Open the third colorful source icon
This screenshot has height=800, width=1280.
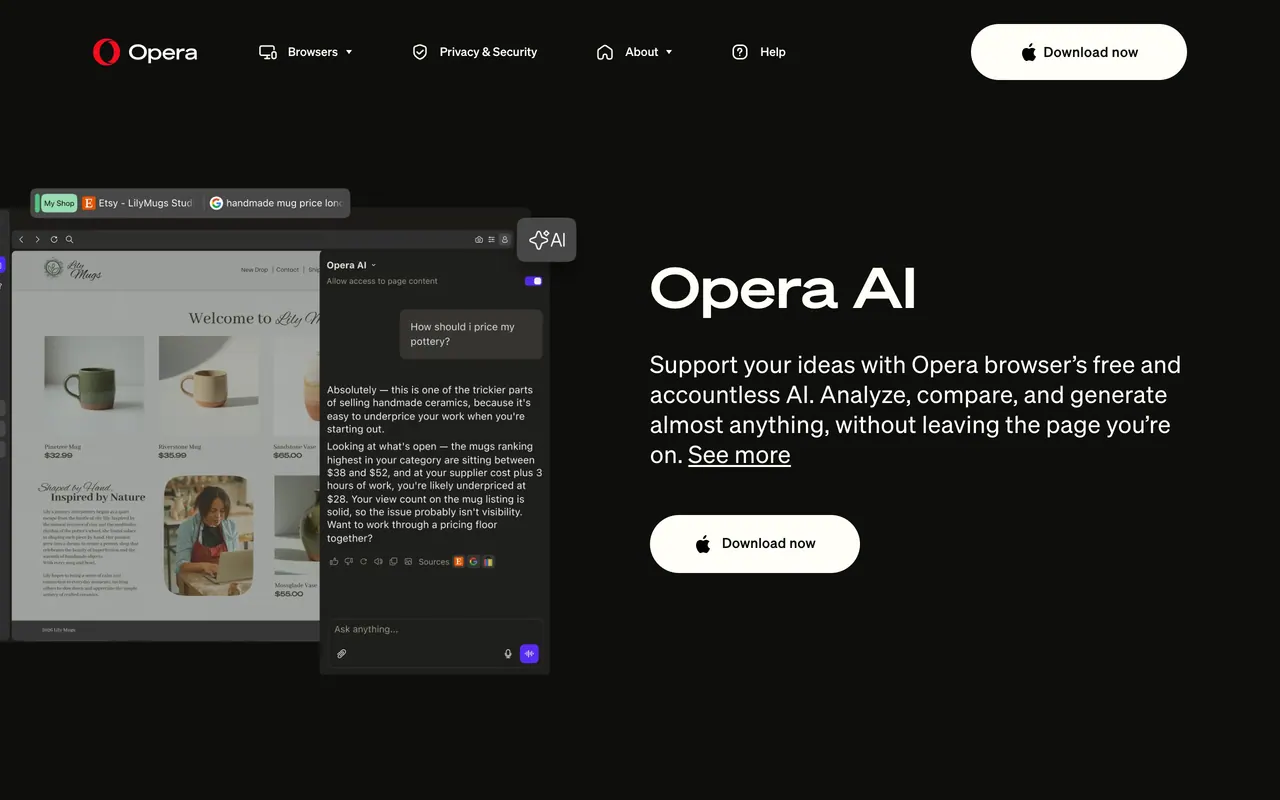tap(488, 562)
